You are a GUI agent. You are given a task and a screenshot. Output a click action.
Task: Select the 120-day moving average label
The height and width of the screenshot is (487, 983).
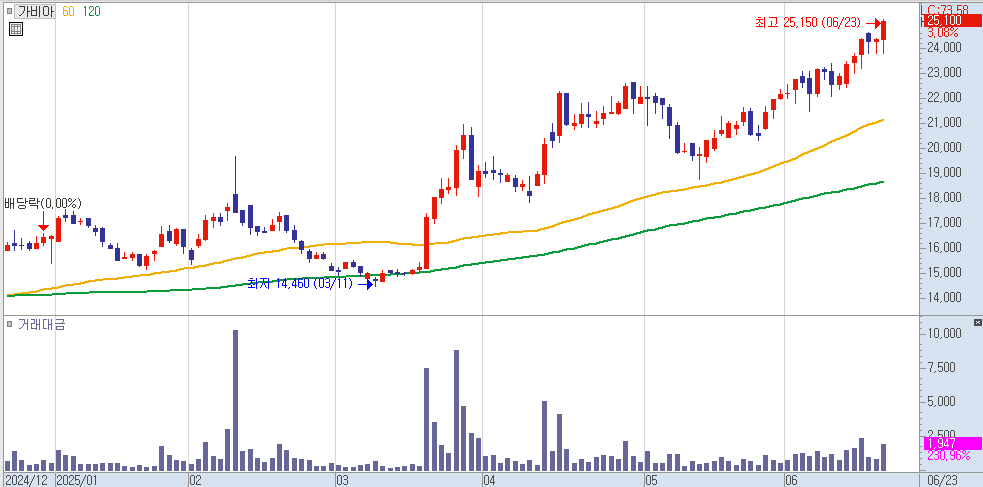91,11
